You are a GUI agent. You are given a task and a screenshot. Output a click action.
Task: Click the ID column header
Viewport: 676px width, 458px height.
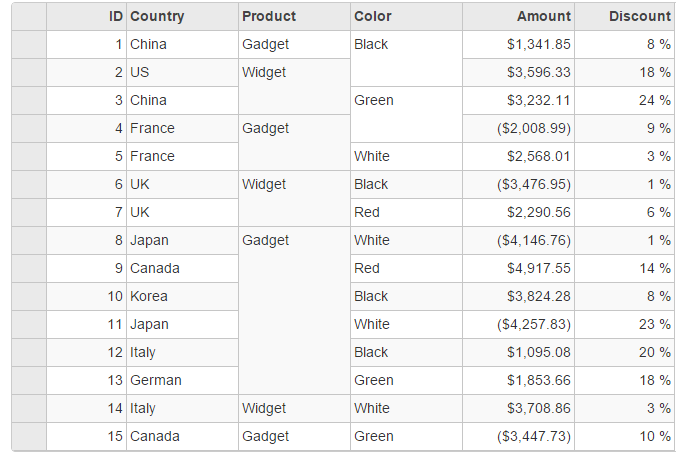[86, 16]
